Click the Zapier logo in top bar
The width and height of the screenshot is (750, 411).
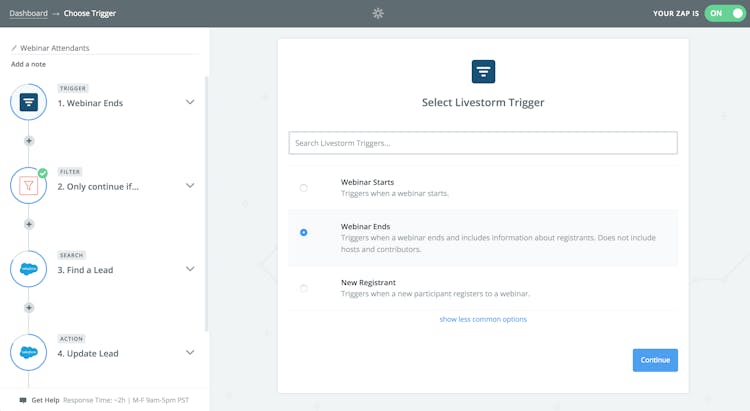[378, 13]
